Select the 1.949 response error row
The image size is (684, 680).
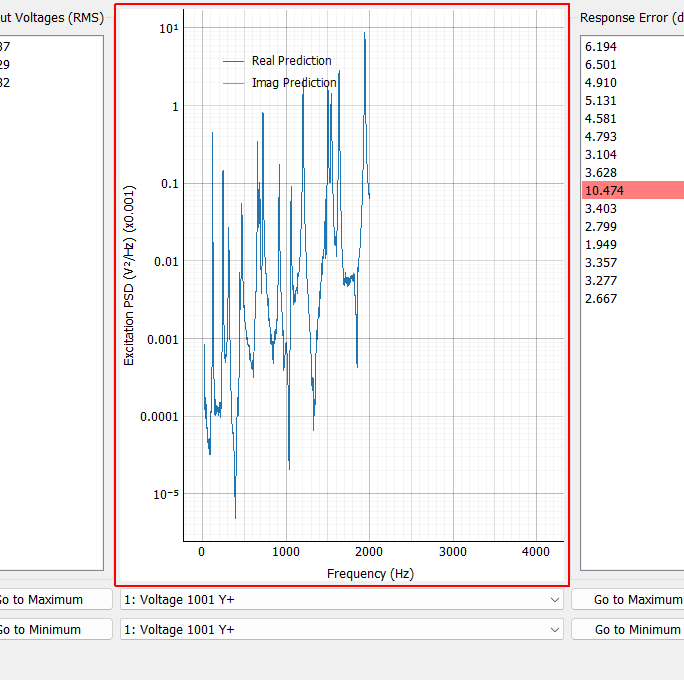point(633,244)
